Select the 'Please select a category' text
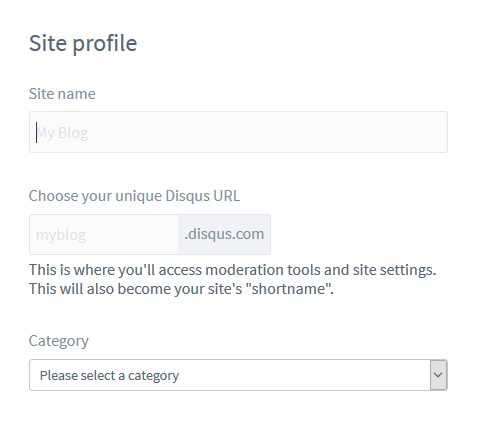This screenshot has width=486, height=425. tap(109, 376)
